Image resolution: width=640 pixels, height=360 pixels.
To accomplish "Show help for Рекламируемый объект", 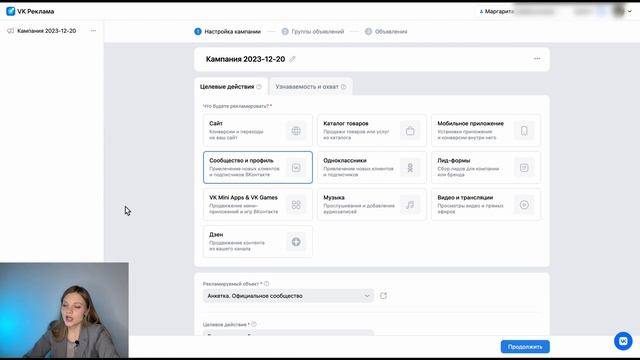I will coord(267,284).
